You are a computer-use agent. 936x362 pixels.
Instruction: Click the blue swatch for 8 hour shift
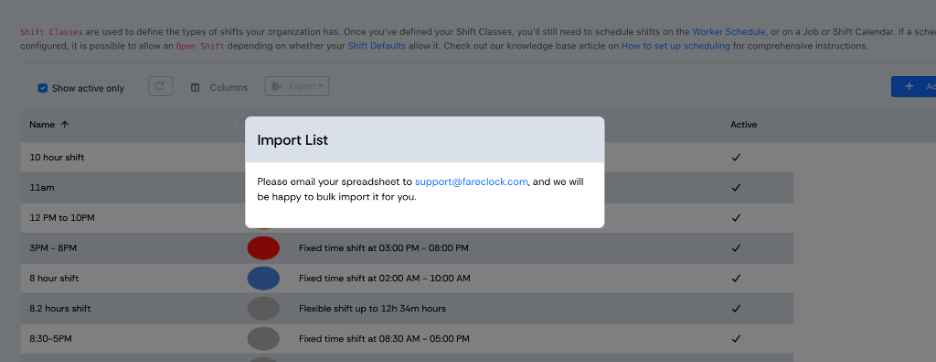coord(263,278)
